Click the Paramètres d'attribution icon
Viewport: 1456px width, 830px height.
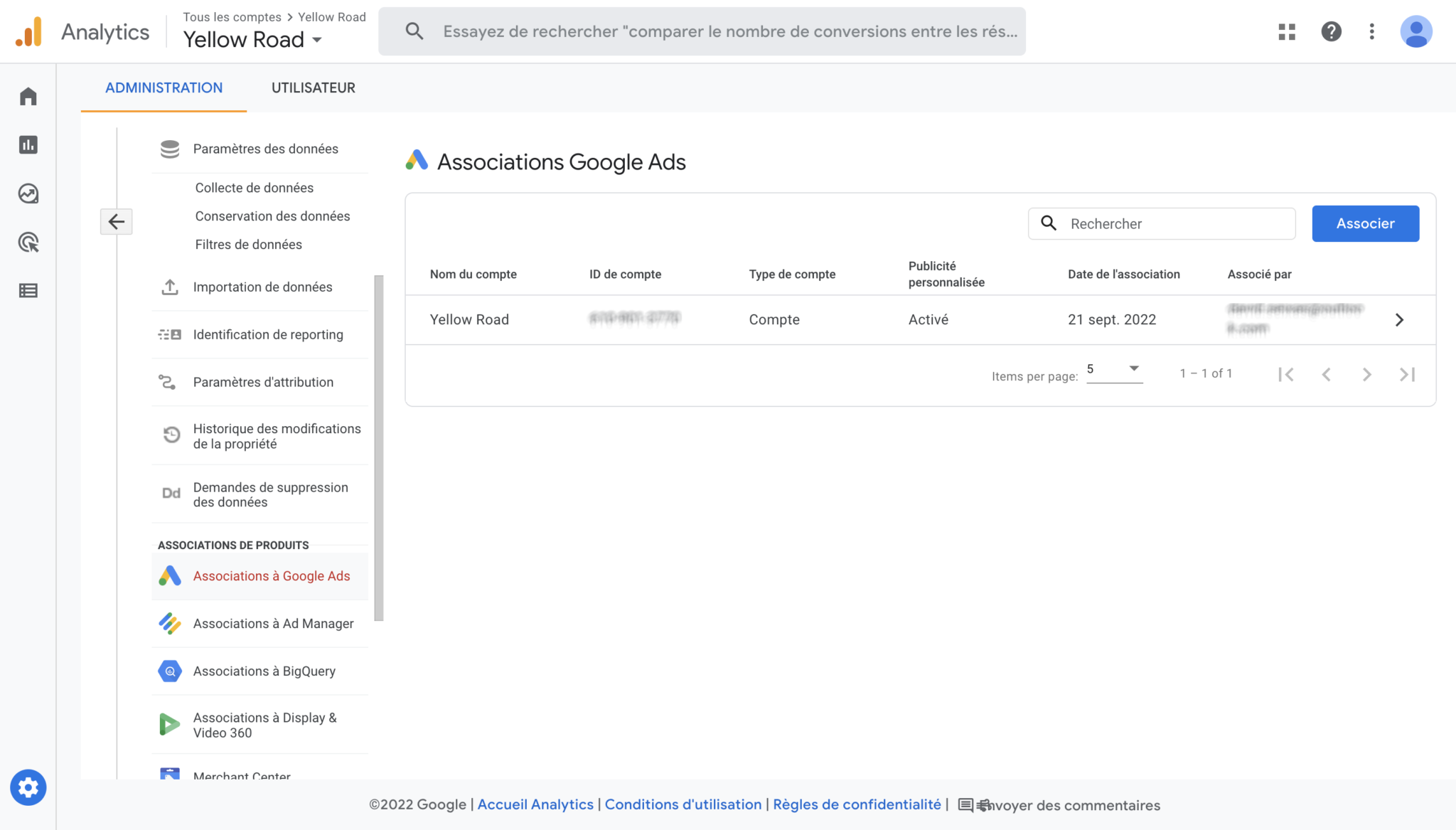tap(167, 382)
